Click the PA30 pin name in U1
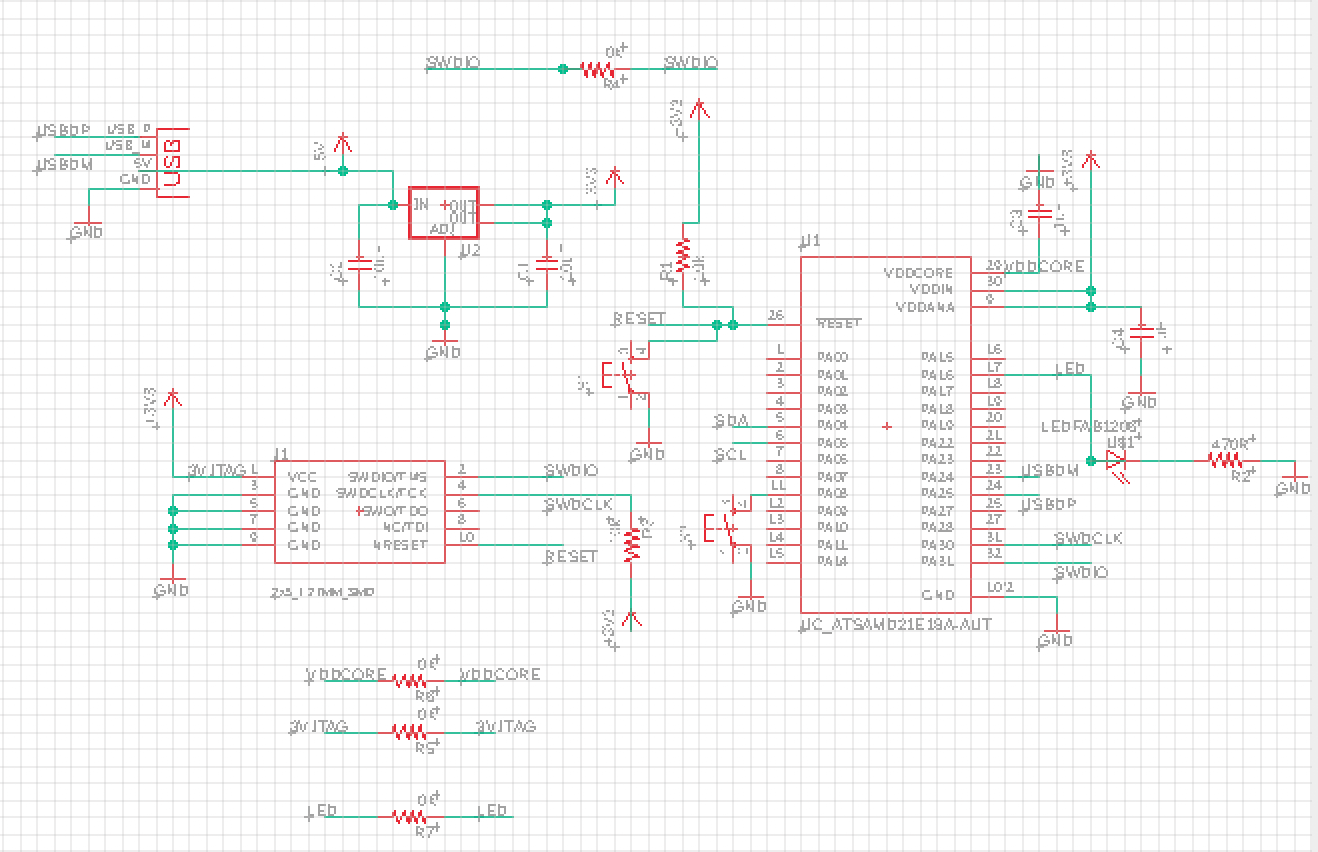This screenshot has width=1318, height=852. click(x=938, y=545)
